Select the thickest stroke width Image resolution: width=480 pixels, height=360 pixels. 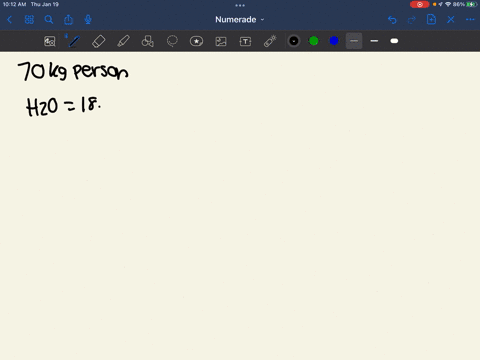pyautogui.click(x=394, y=41)
